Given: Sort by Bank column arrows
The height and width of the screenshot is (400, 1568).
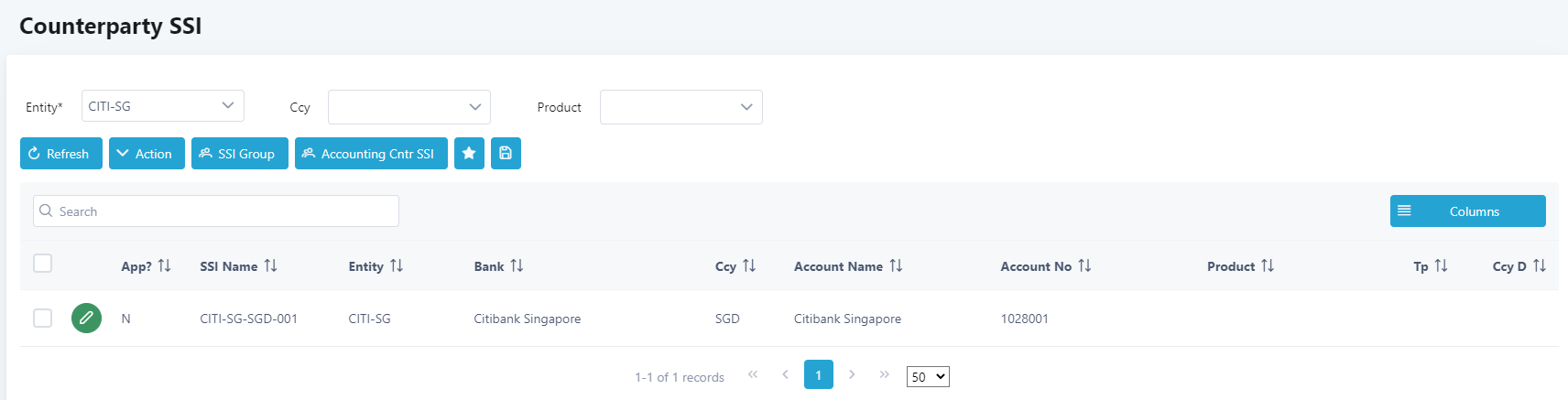Looking at the screenshot, I should coord(517,266).
